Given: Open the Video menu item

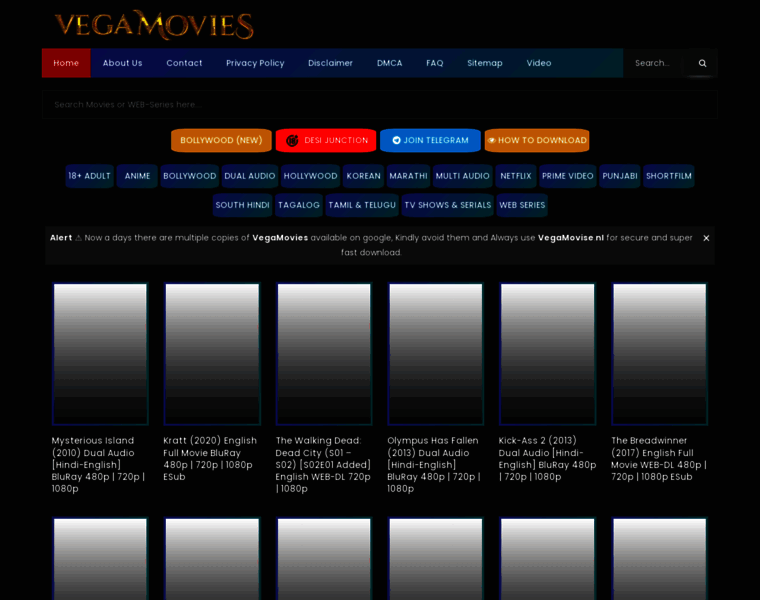Looking at the screenshot, I should [x=538, y=63].
